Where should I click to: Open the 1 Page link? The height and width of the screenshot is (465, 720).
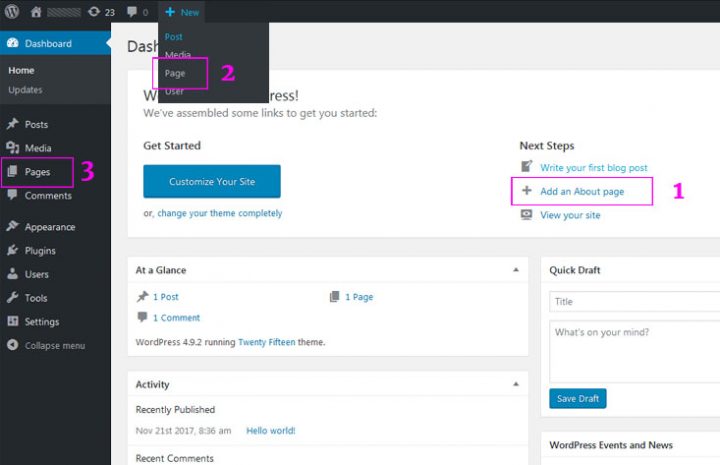359,297
